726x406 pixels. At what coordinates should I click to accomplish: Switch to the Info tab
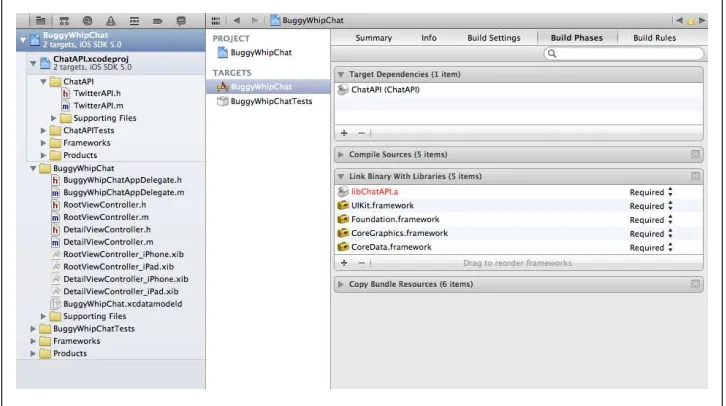(x=429, y=38)
